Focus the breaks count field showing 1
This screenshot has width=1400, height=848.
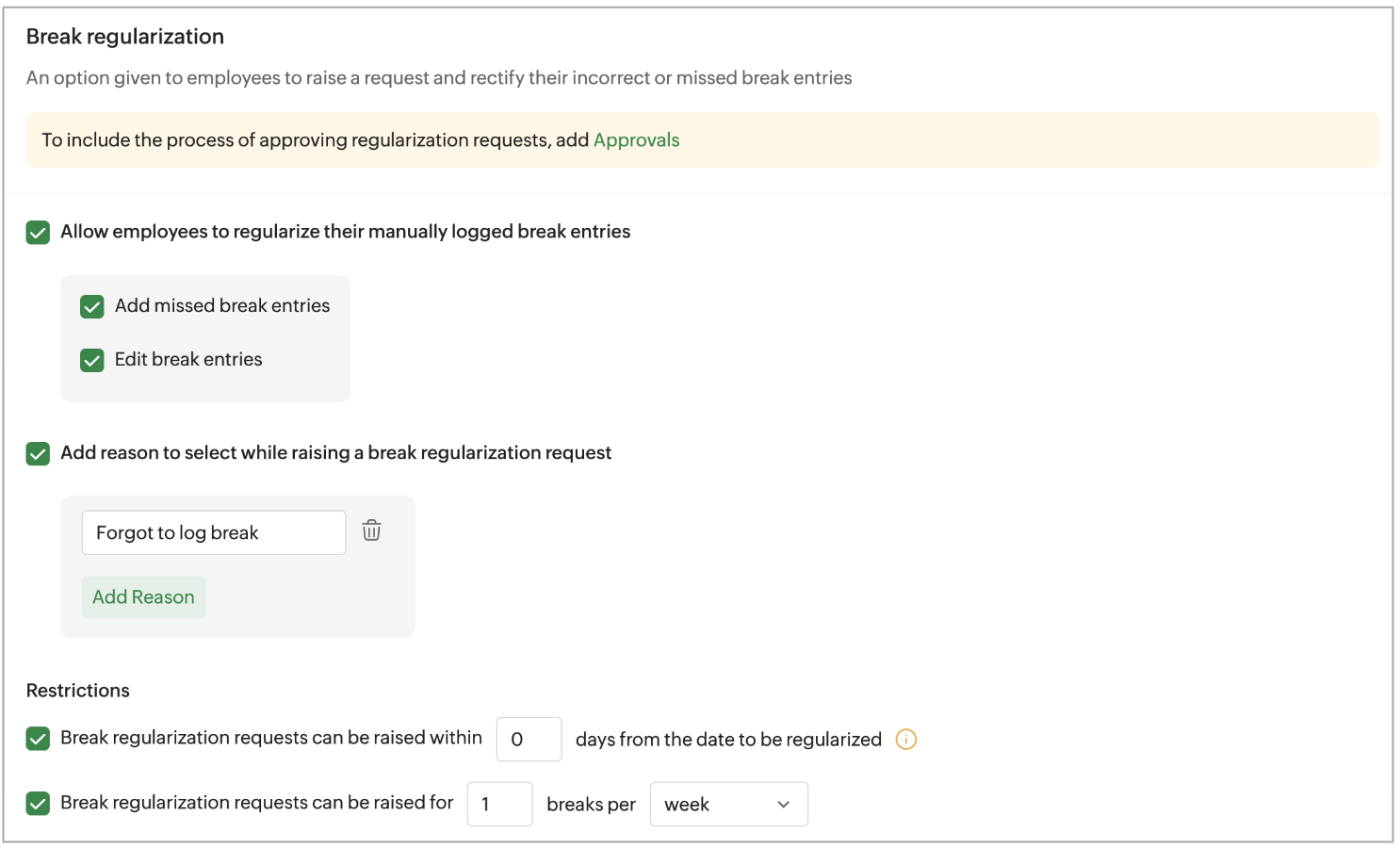pos(499,805)
